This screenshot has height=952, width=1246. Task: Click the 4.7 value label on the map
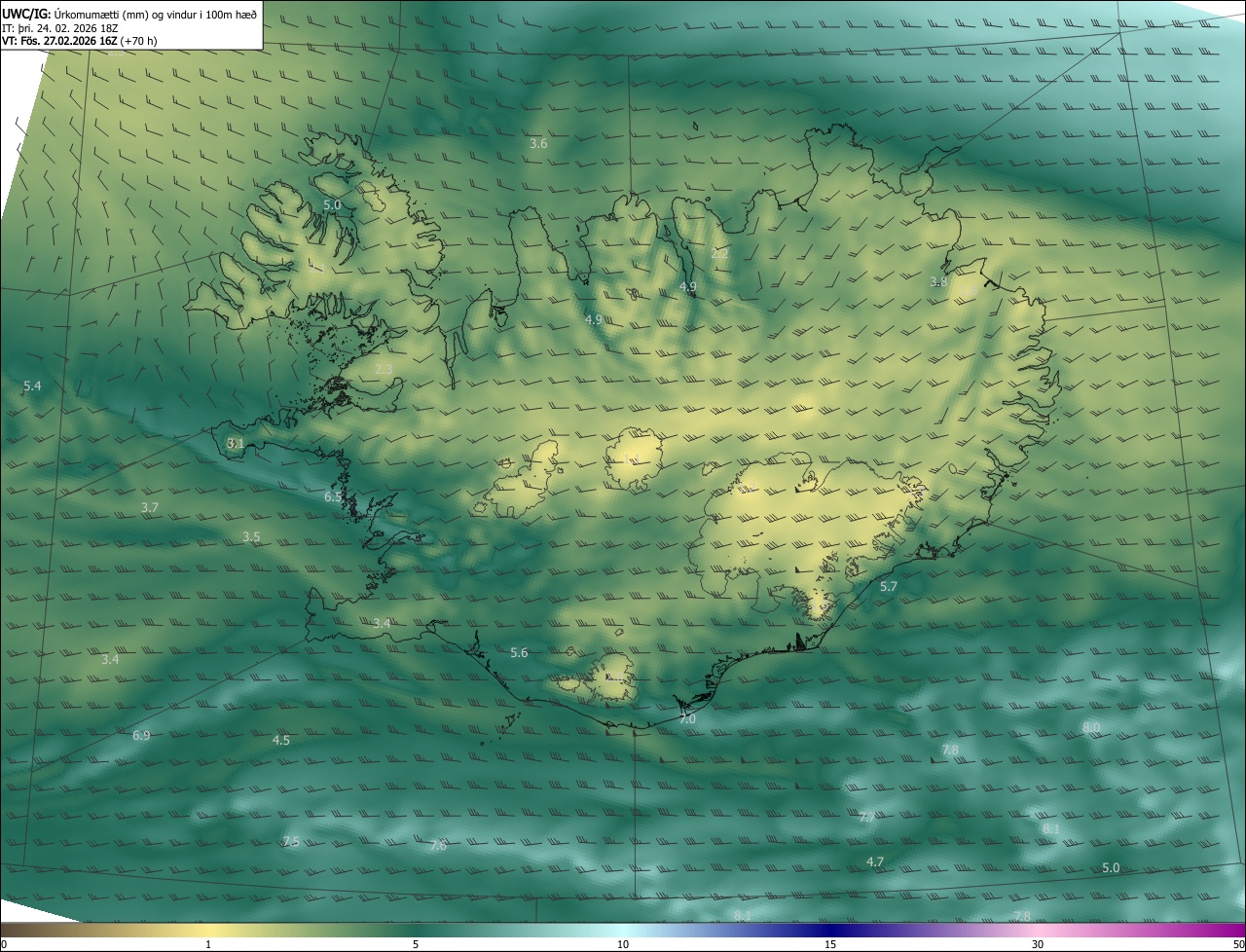875,862
